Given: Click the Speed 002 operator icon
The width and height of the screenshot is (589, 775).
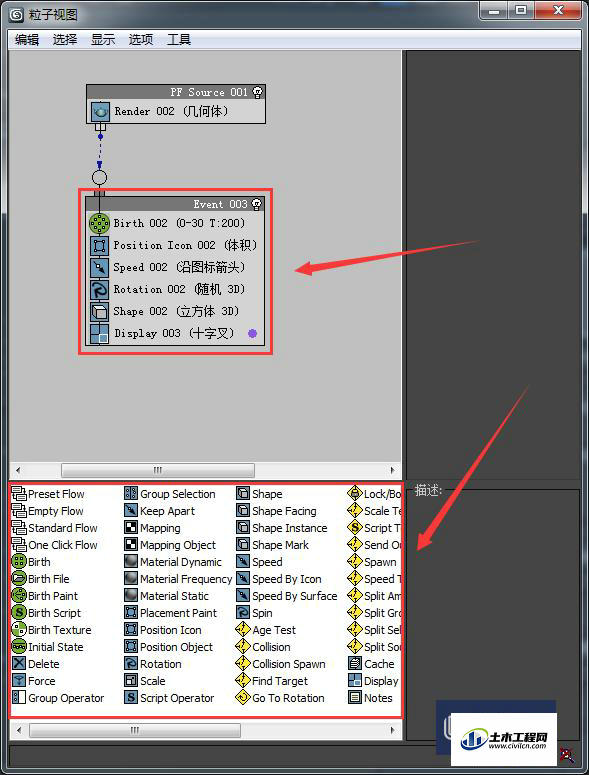Looking at the screenshot, I should pos(99,268).
